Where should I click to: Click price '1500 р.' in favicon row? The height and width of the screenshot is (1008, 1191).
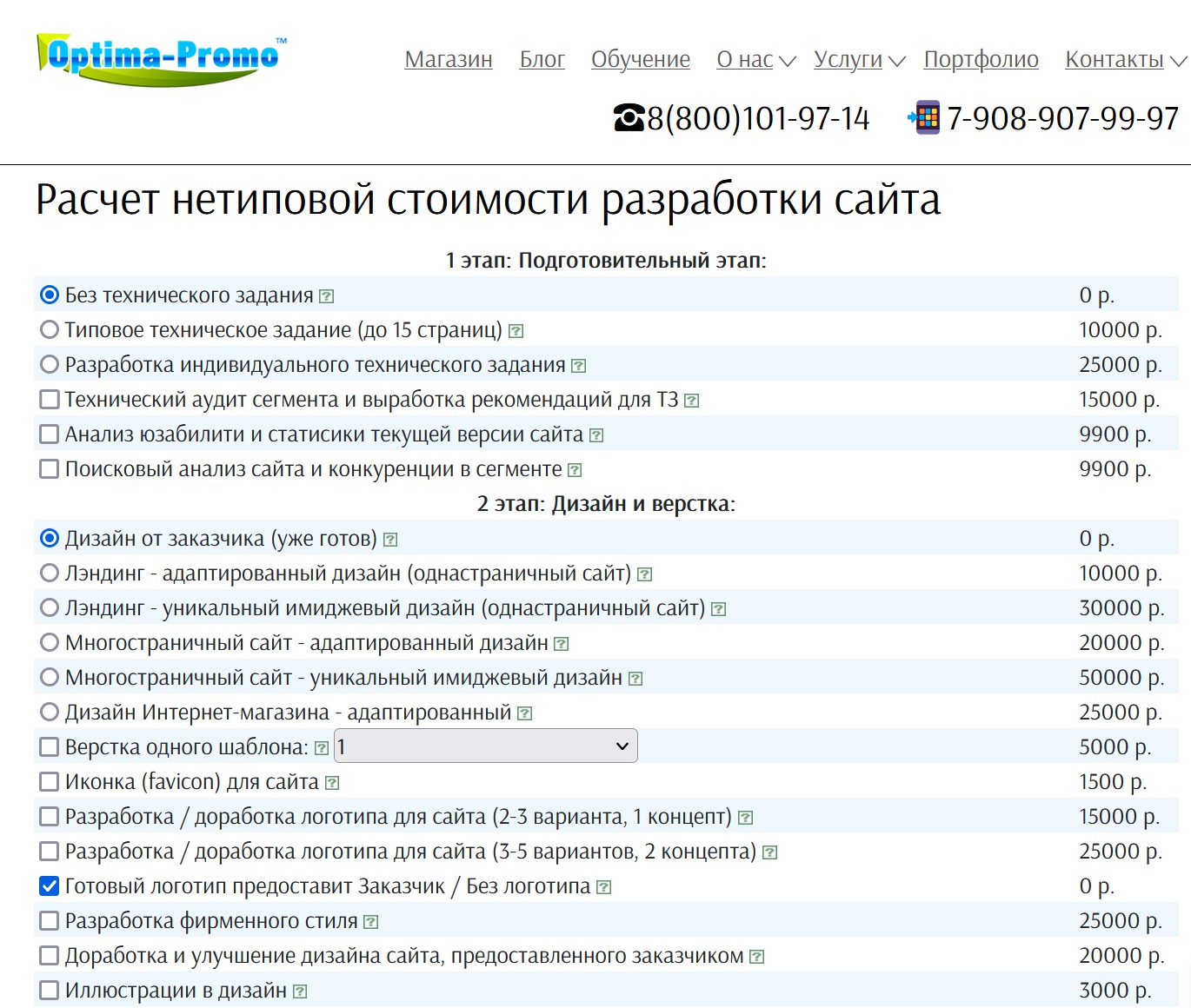click(1113, 782)
